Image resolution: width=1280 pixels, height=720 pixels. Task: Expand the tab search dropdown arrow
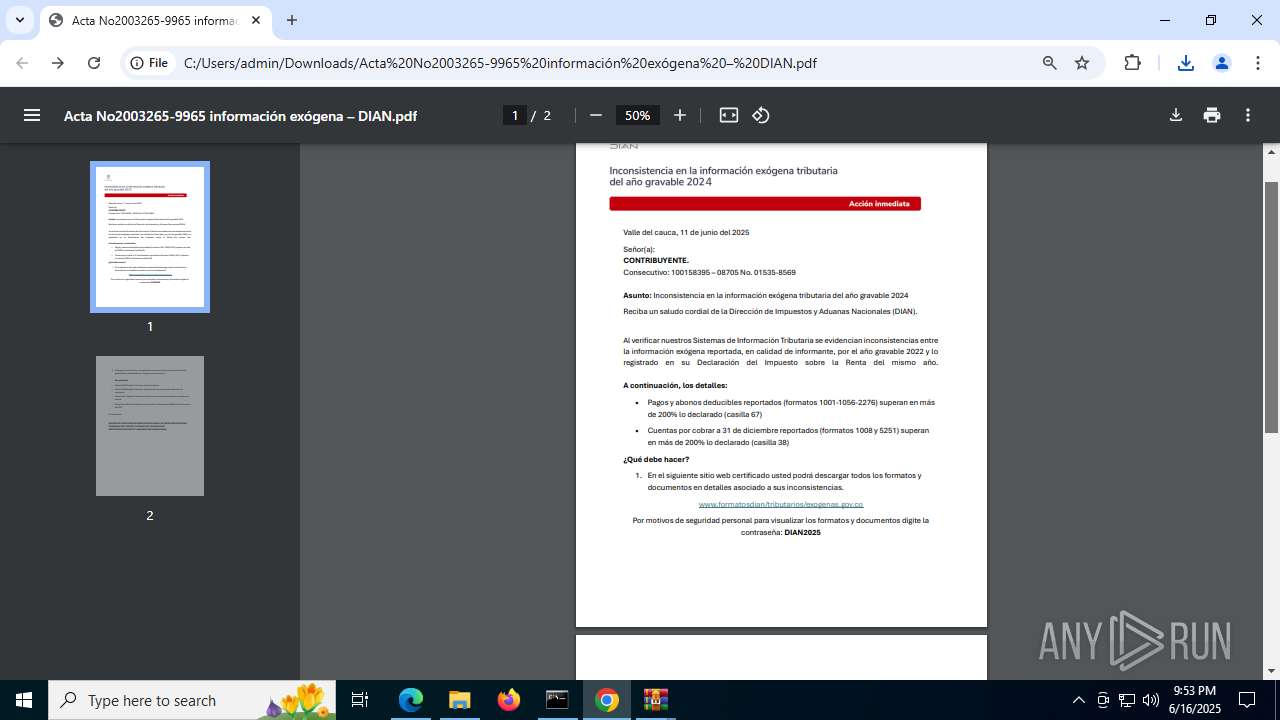pyautogui.click(x=20, y=20)
